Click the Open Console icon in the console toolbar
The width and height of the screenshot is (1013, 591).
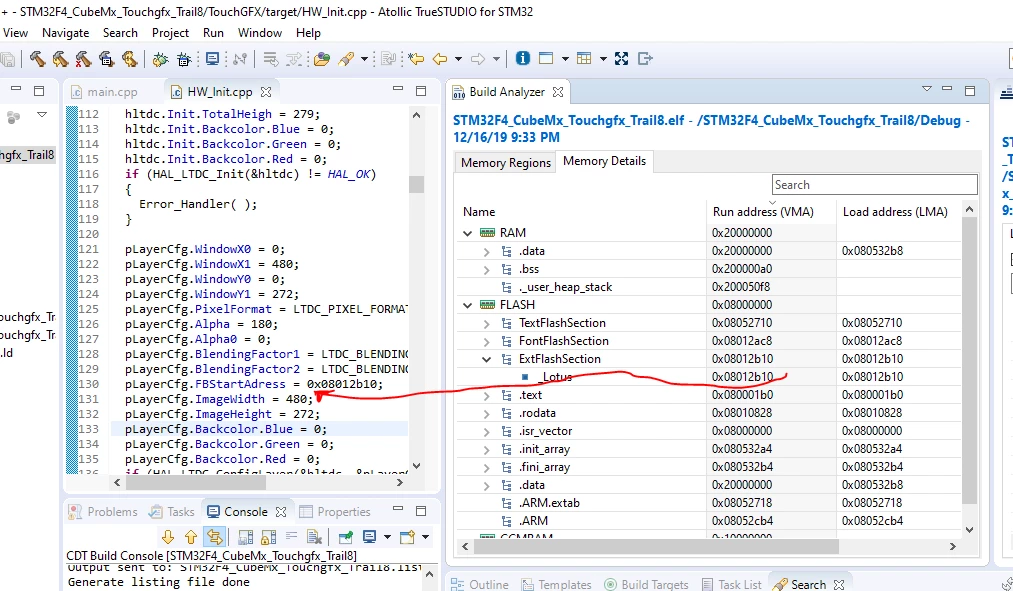click(407, 537)
